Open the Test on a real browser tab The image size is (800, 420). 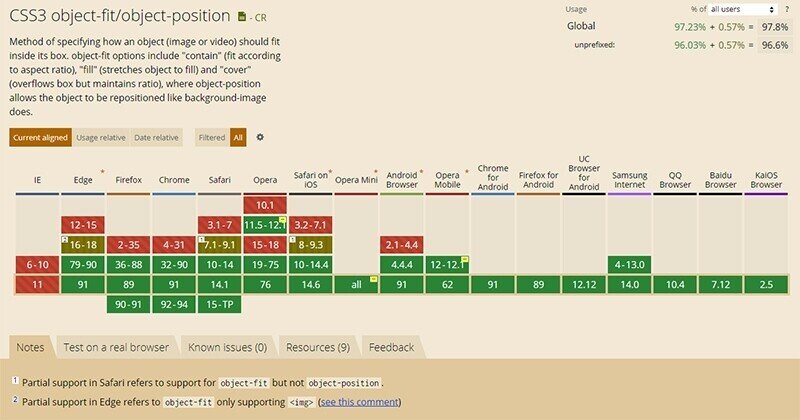pos(117,347)
